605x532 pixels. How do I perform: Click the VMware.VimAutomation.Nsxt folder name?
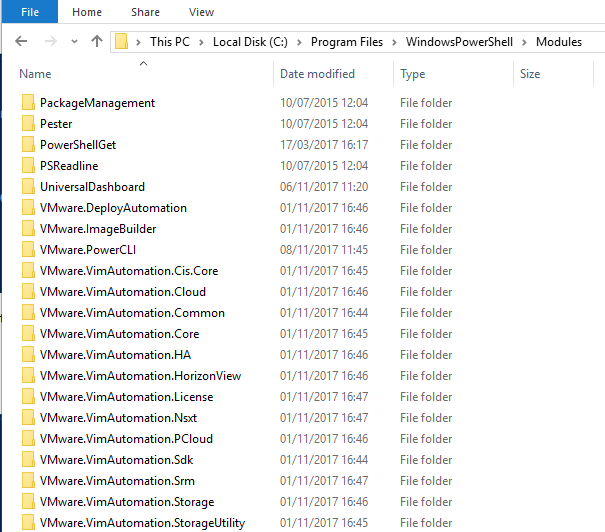click(x=118, y=418)
